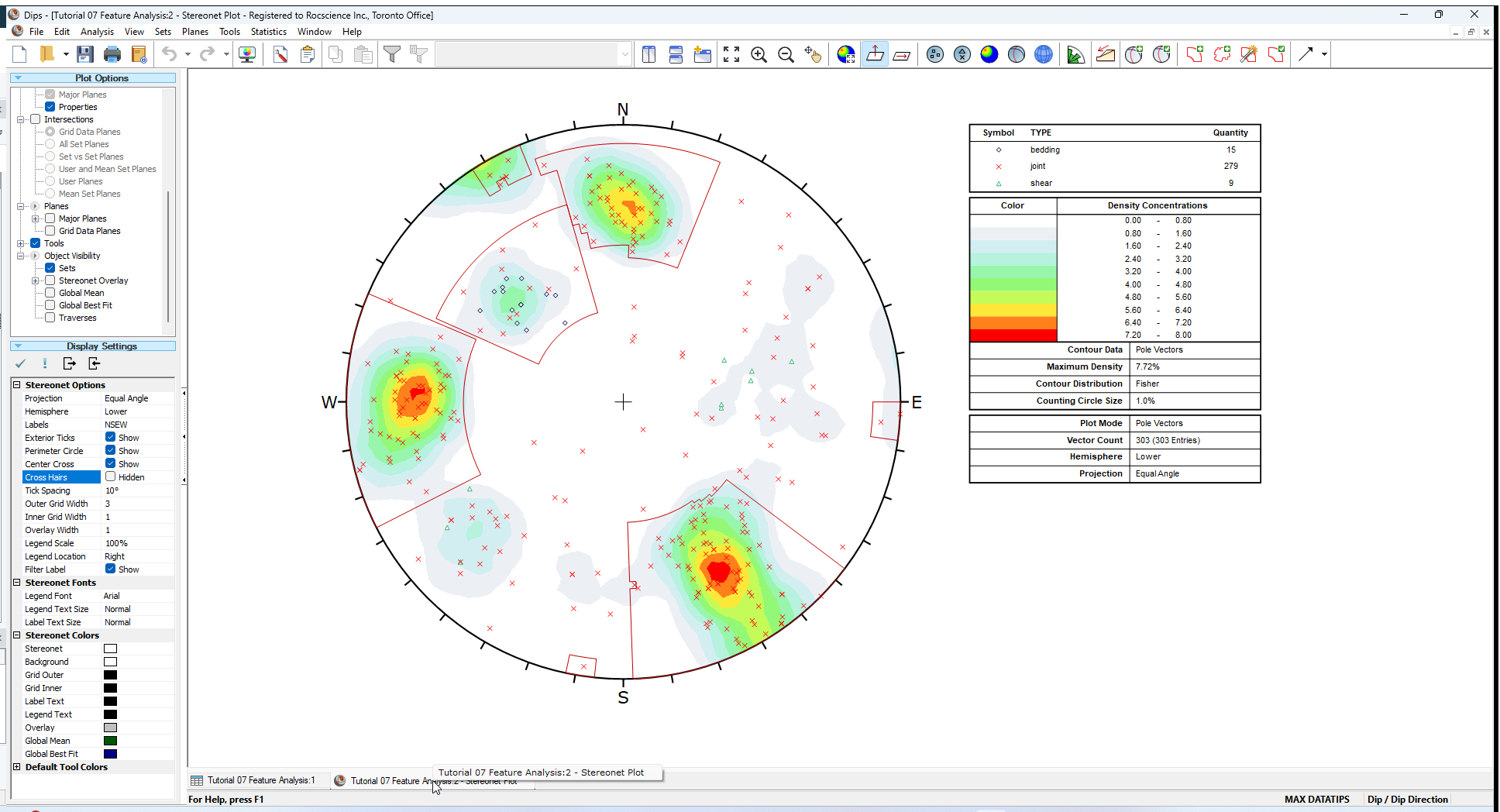Open the screen capture tool in toolbar

pyautogui.click(x=247, y=54)
